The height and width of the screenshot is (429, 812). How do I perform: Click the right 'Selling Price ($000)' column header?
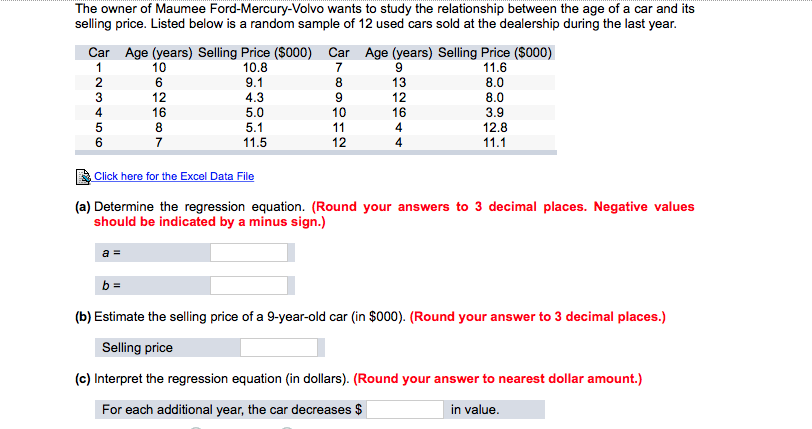click(495, 53)
